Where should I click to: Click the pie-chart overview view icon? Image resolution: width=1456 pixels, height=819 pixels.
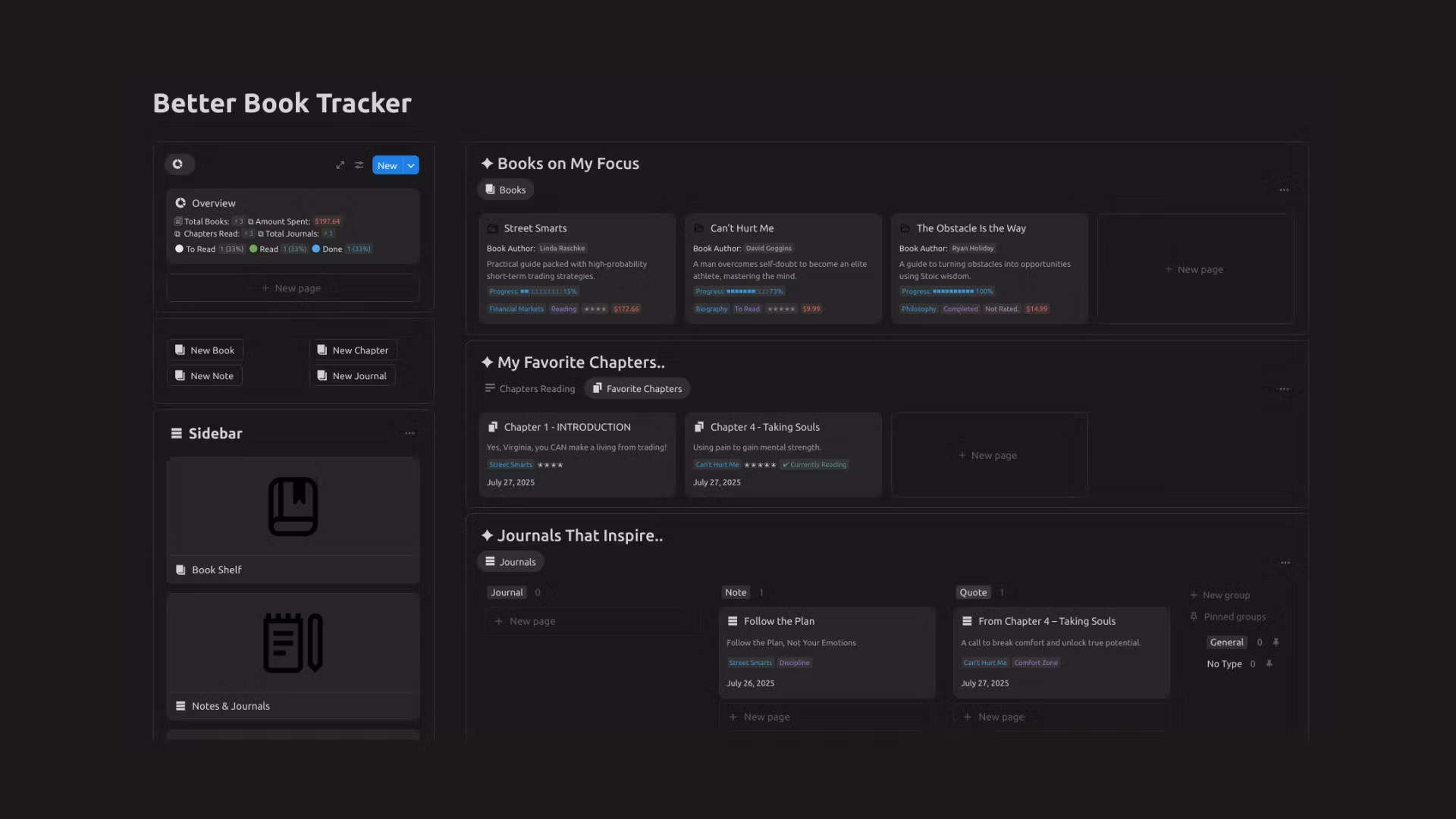[178, 165]
